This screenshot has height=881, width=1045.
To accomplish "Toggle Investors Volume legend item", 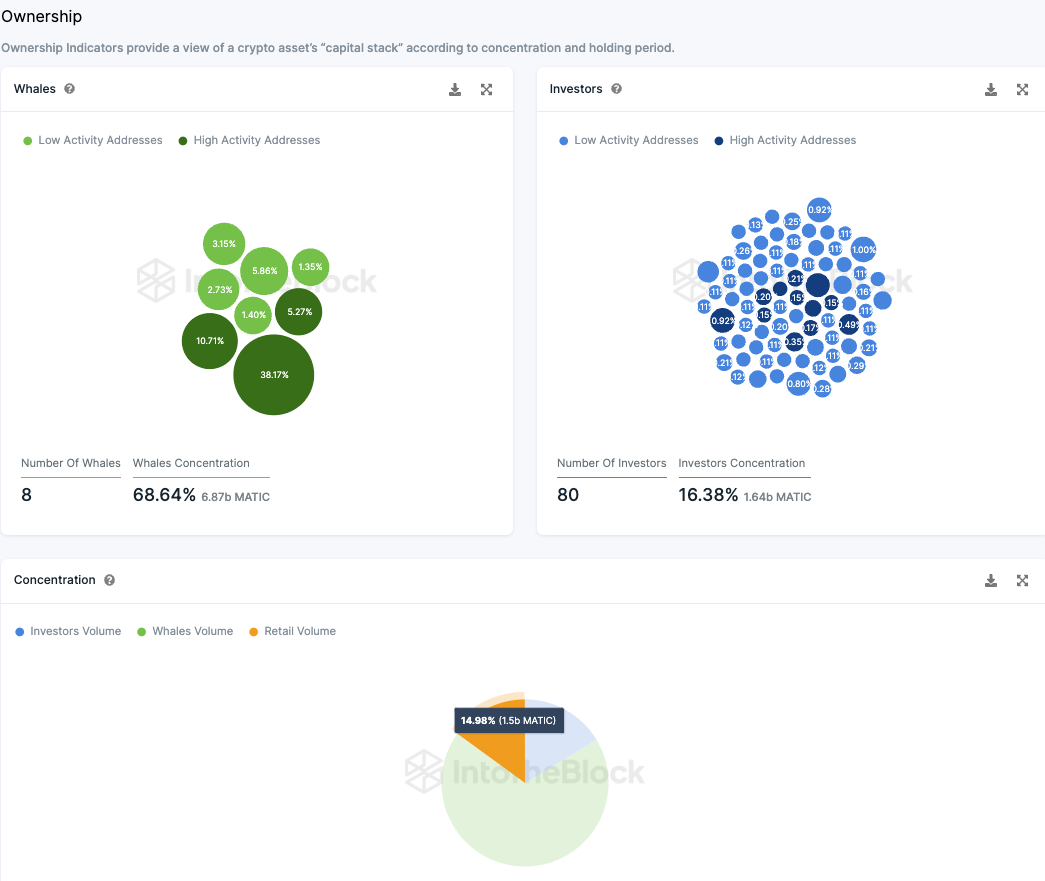I will pyautogui.click(x=68, y=631).
